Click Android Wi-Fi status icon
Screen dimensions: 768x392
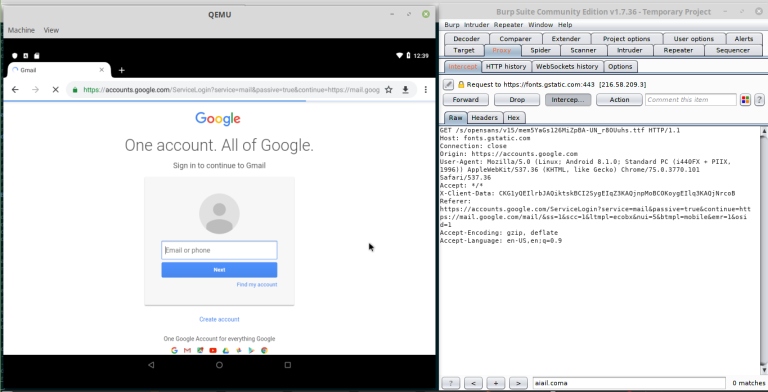pos(400,55)
